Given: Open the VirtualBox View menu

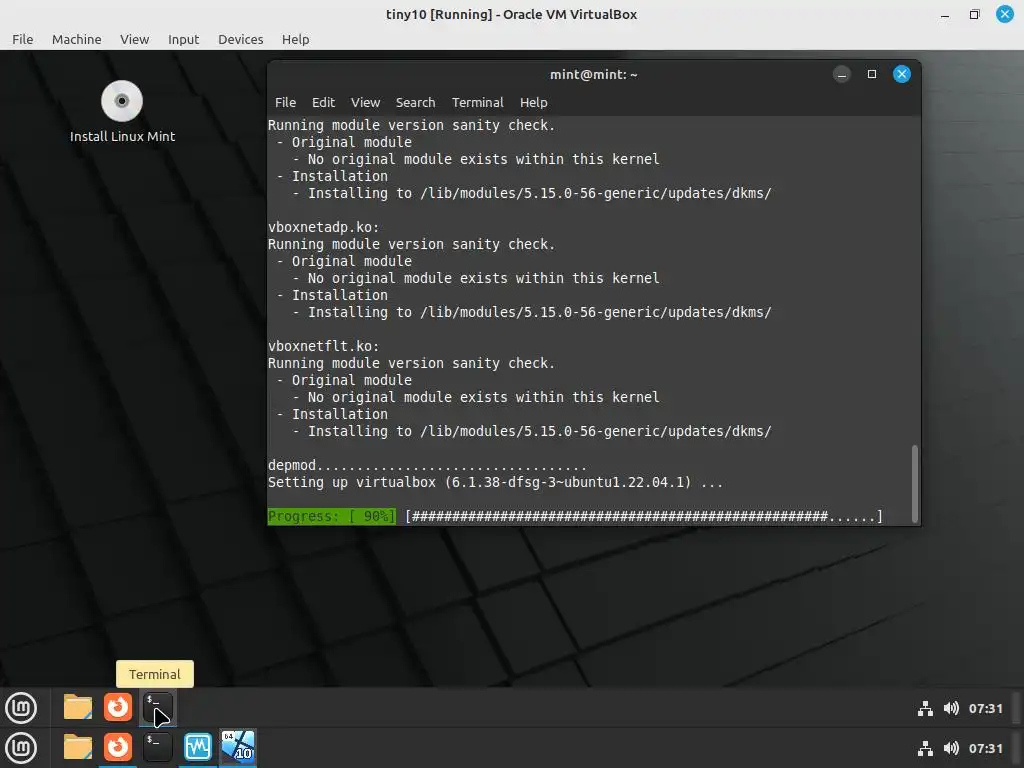Looking at the screenshot, I should [135, 39].
